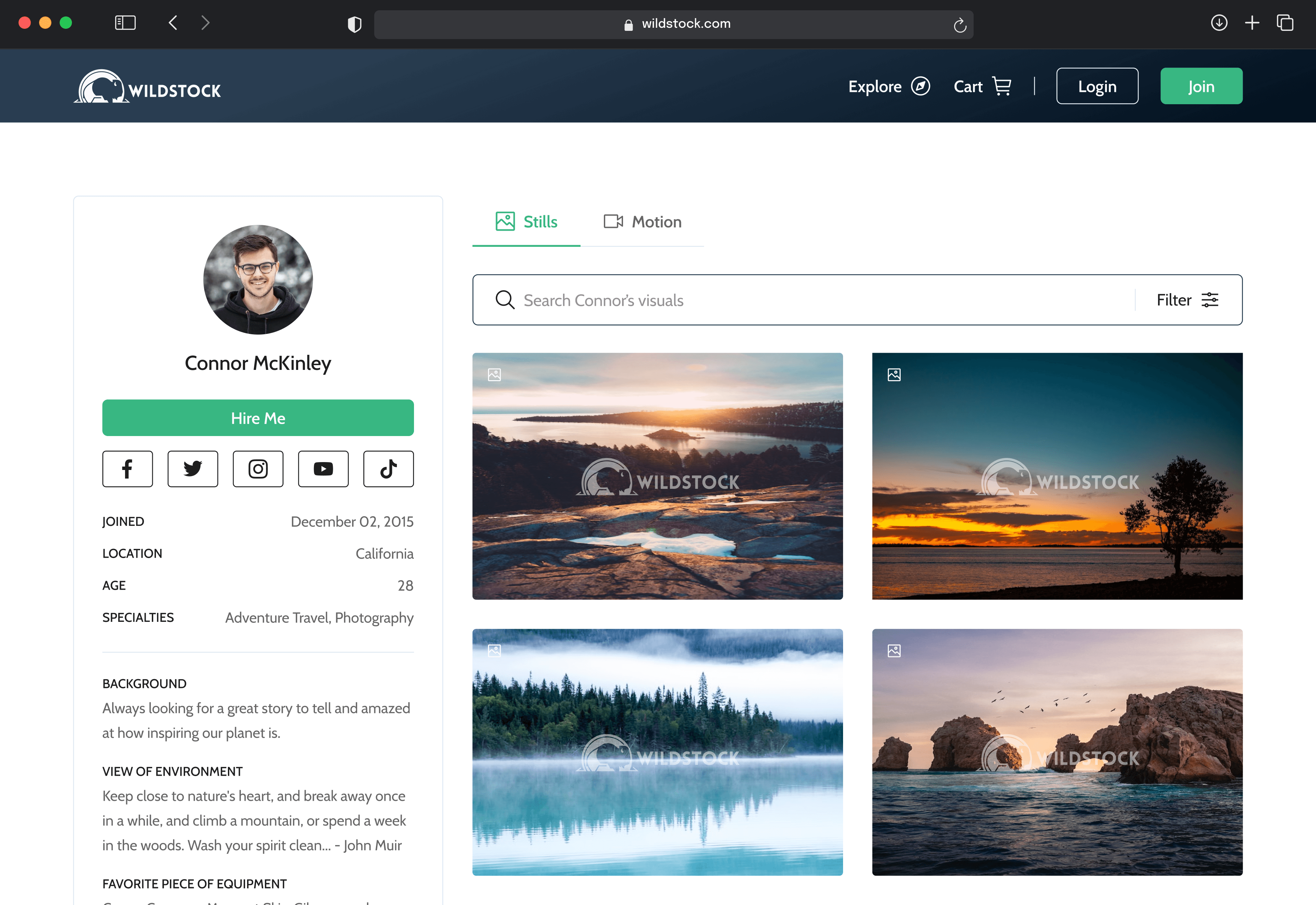
Task: Open the orange sunset tree photo
Action: coord(1057,476)
